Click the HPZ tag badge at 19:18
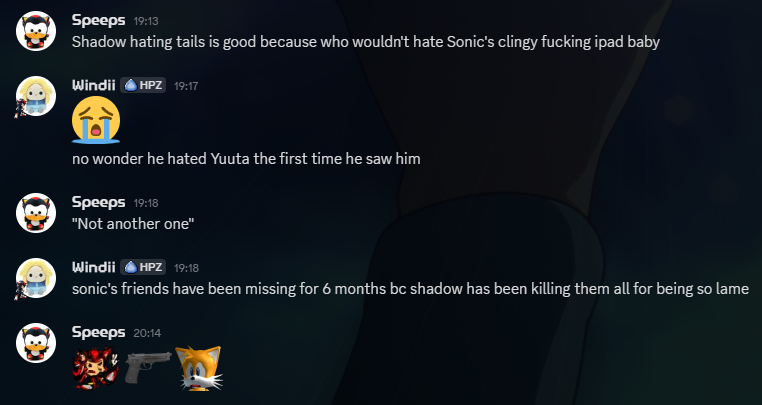The image size is (762, 405). pyautogui.click(x=143, y=267)
